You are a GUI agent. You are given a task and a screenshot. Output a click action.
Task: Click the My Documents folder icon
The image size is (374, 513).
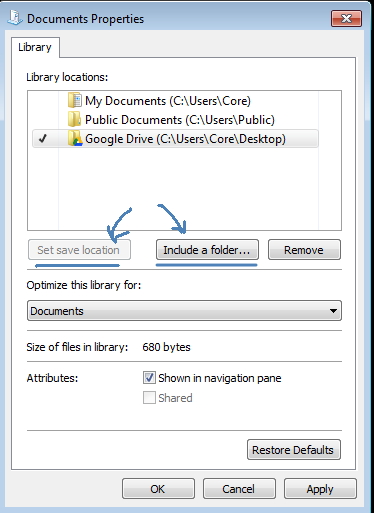(x=74, y=100)
